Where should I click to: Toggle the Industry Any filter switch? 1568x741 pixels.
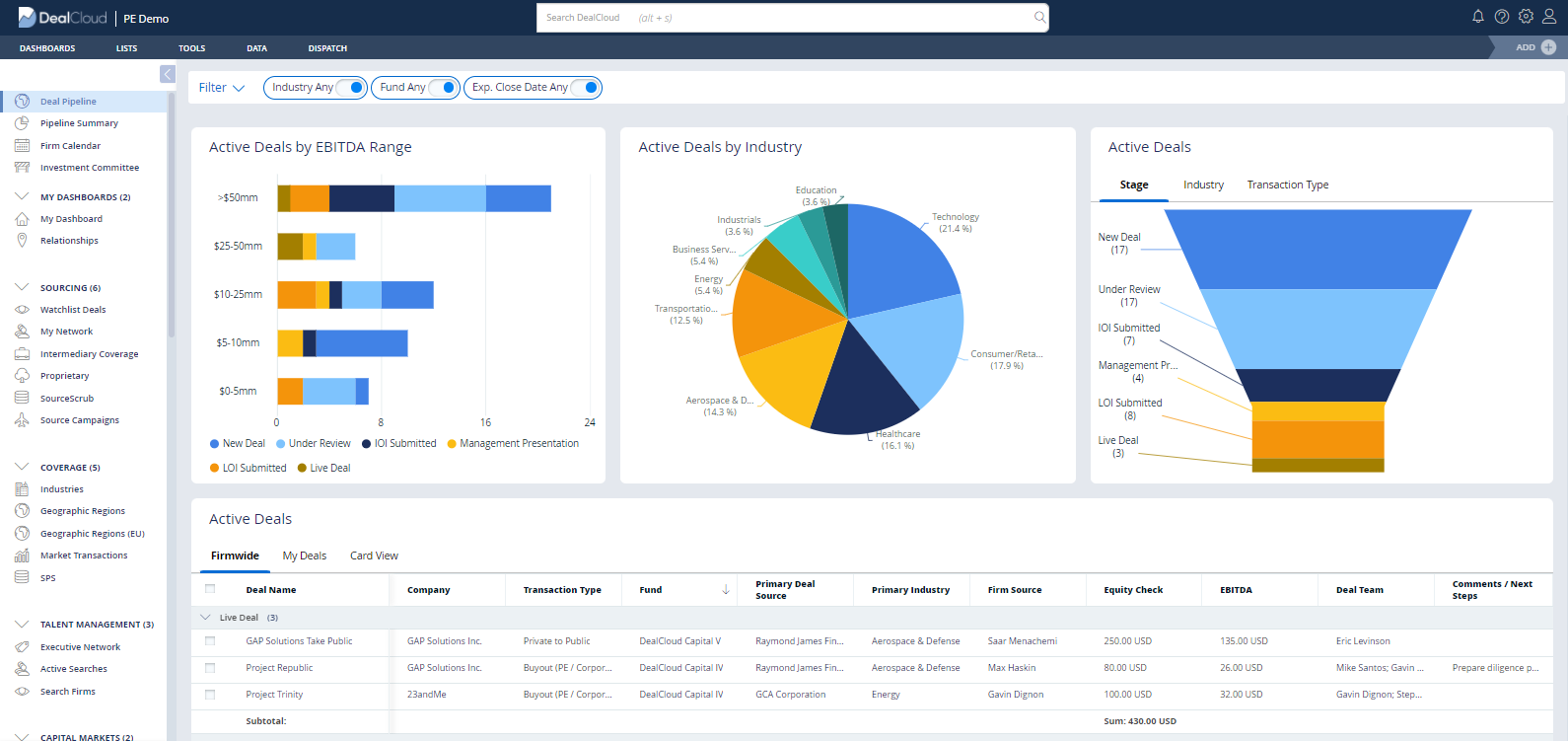click(x=351, y=88)
